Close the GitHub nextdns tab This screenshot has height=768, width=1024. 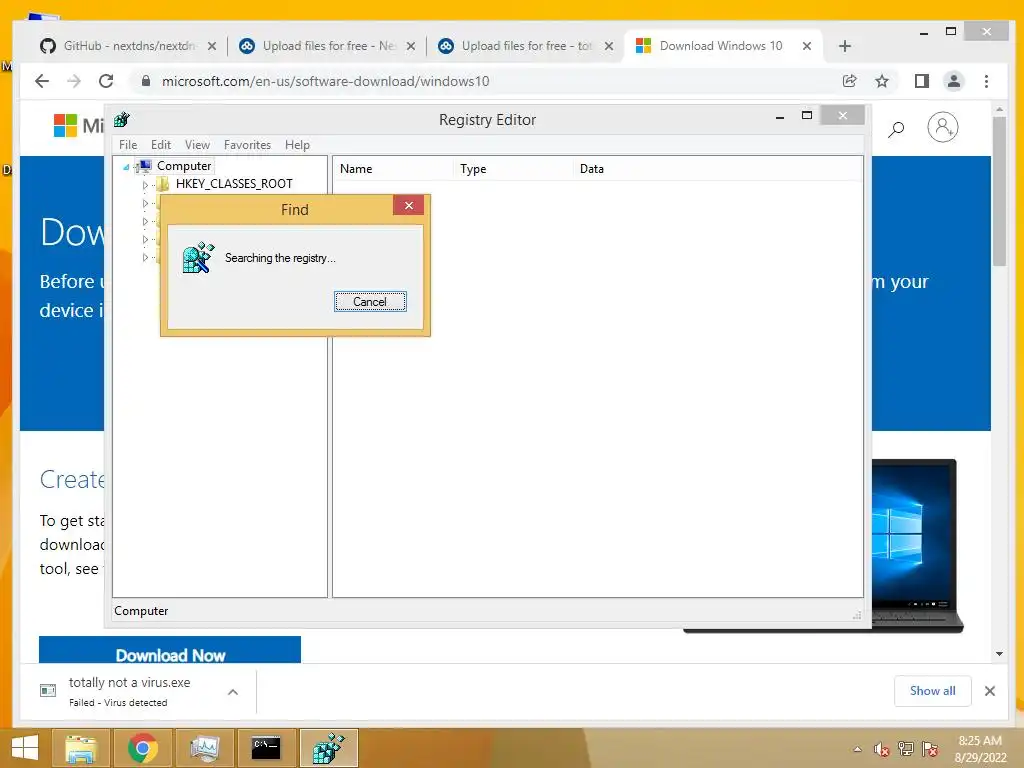pos(212,46)
